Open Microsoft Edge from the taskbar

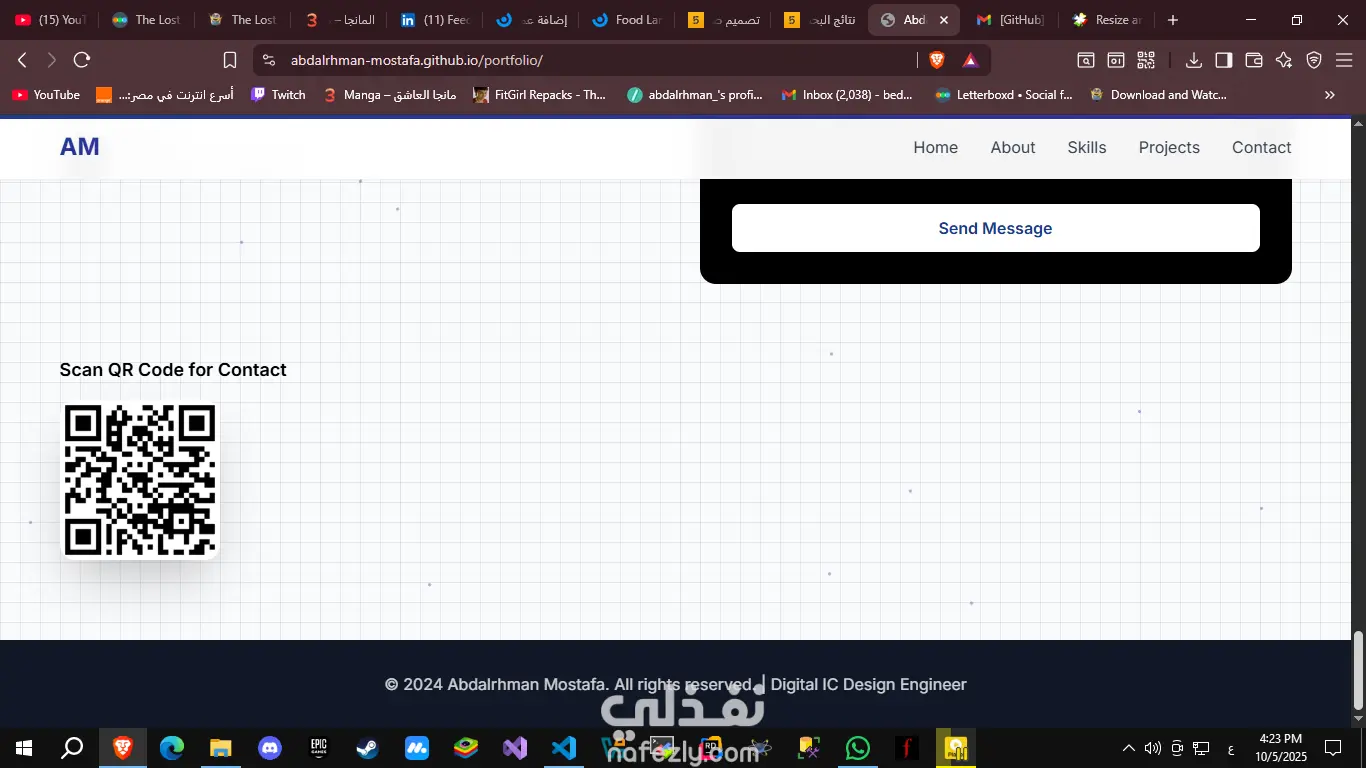point(172,748)
